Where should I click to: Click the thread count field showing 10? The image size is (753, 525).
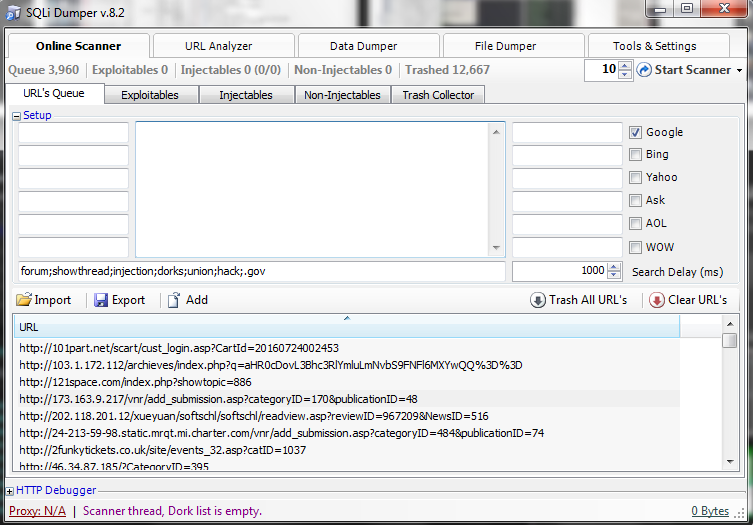601,70
